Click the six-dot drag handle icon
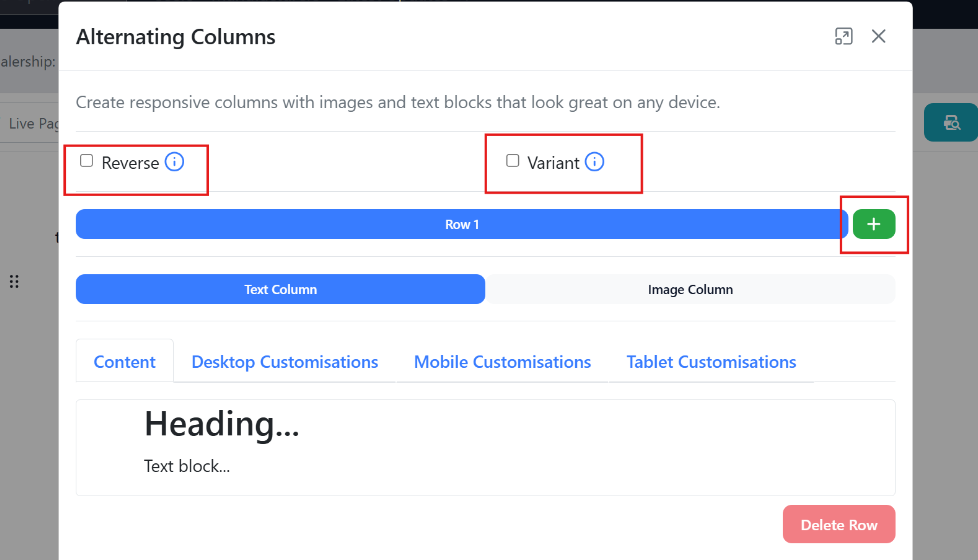Viewport: 978px width, 560px height. coord(14,282)
